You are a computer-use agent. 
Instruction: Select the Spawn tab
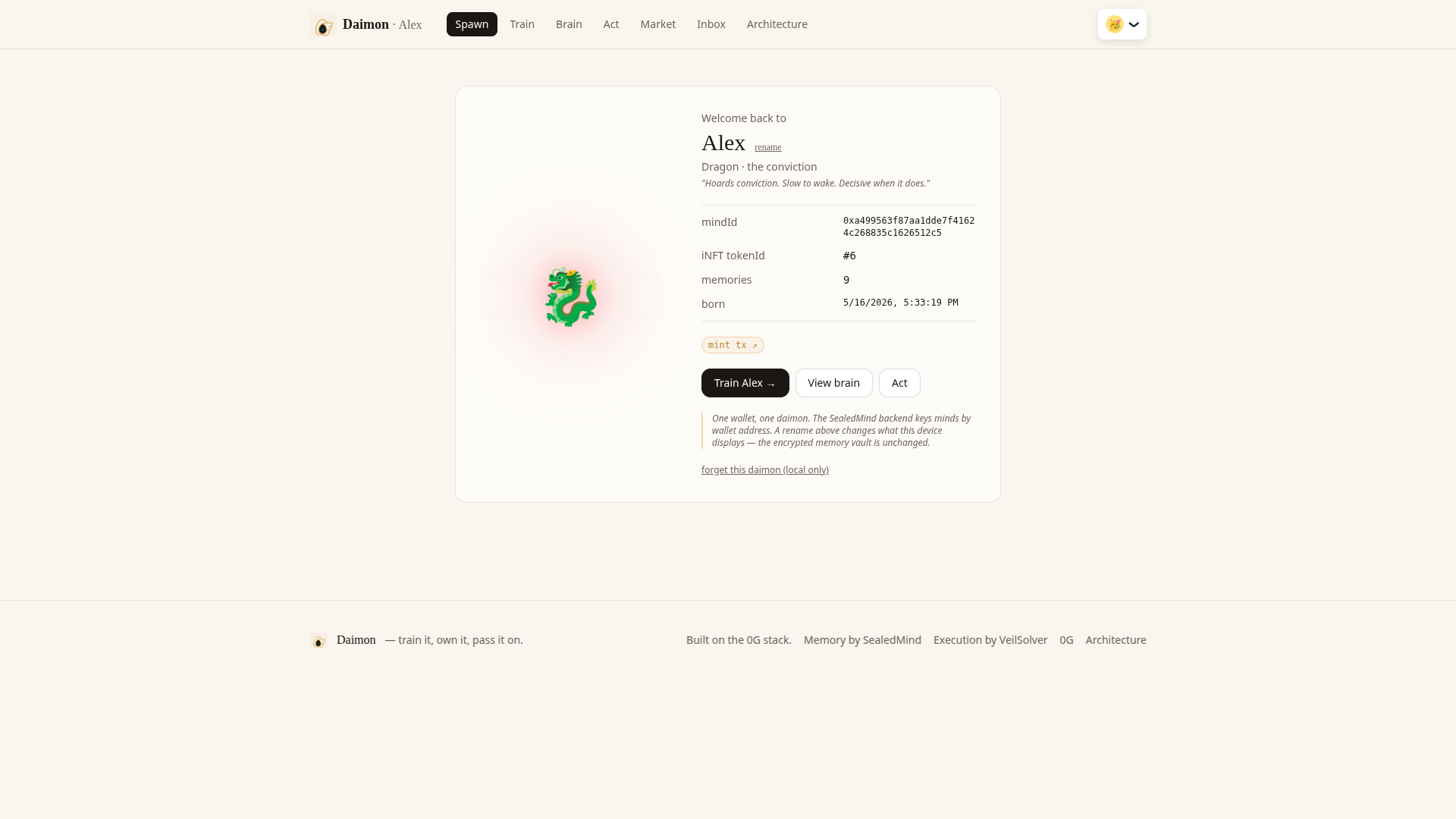472,24
